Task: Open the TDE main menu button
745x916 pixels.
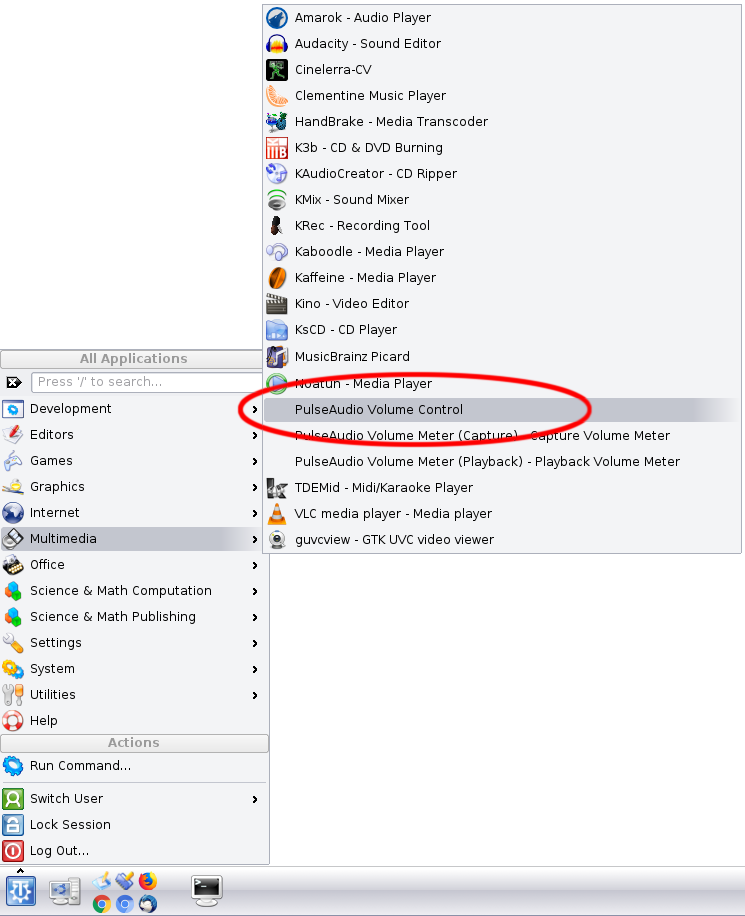Action: 21,892
